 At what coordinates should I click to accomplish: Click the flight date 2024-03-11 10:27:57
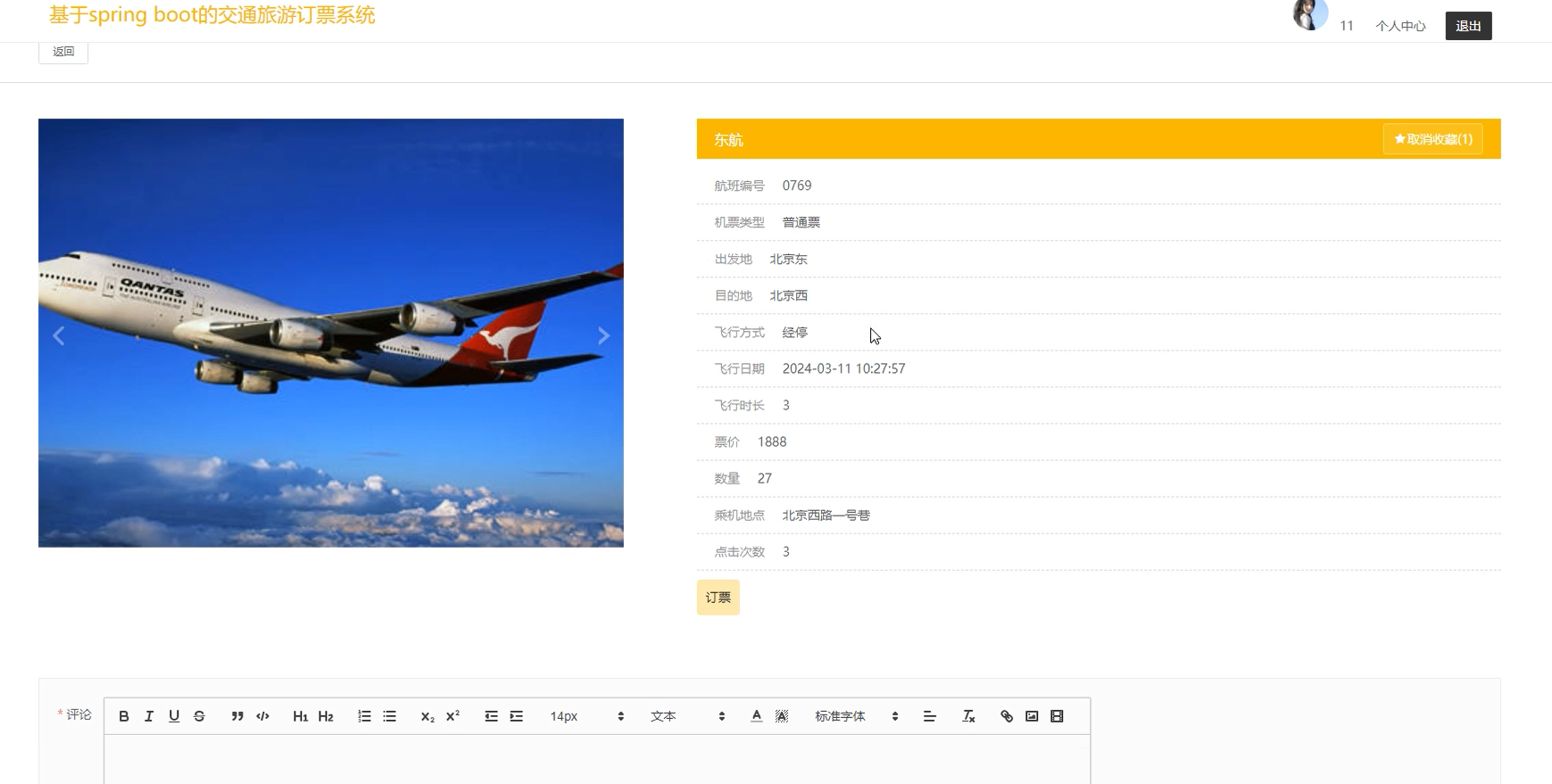click(x=843, y=368)
